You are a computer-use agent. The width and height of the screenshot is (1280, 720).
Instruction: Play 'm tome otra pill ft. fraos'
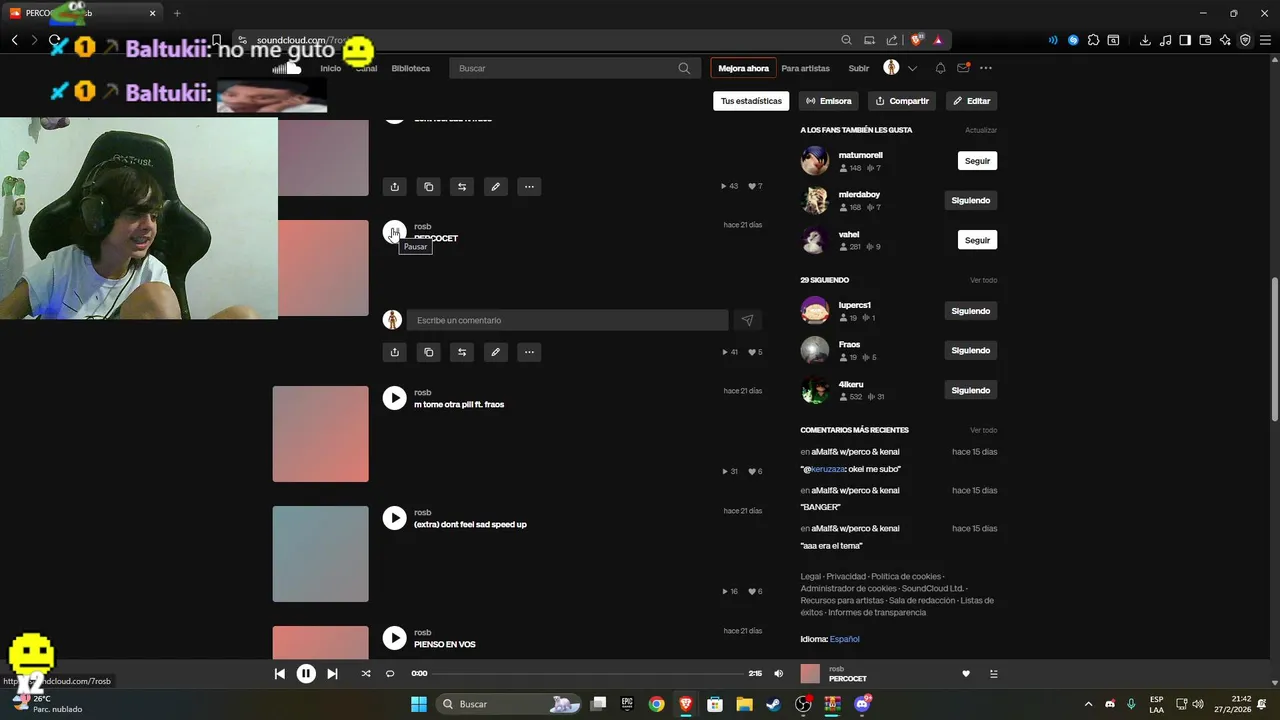pos(394,398)
